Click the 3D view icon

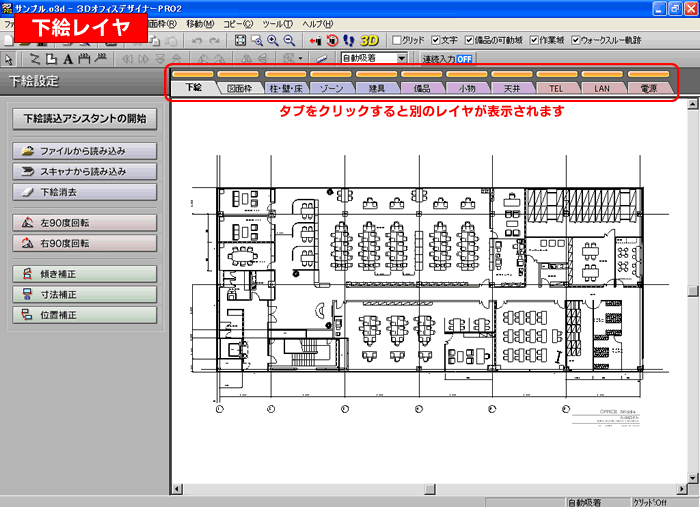pos(369,40)
